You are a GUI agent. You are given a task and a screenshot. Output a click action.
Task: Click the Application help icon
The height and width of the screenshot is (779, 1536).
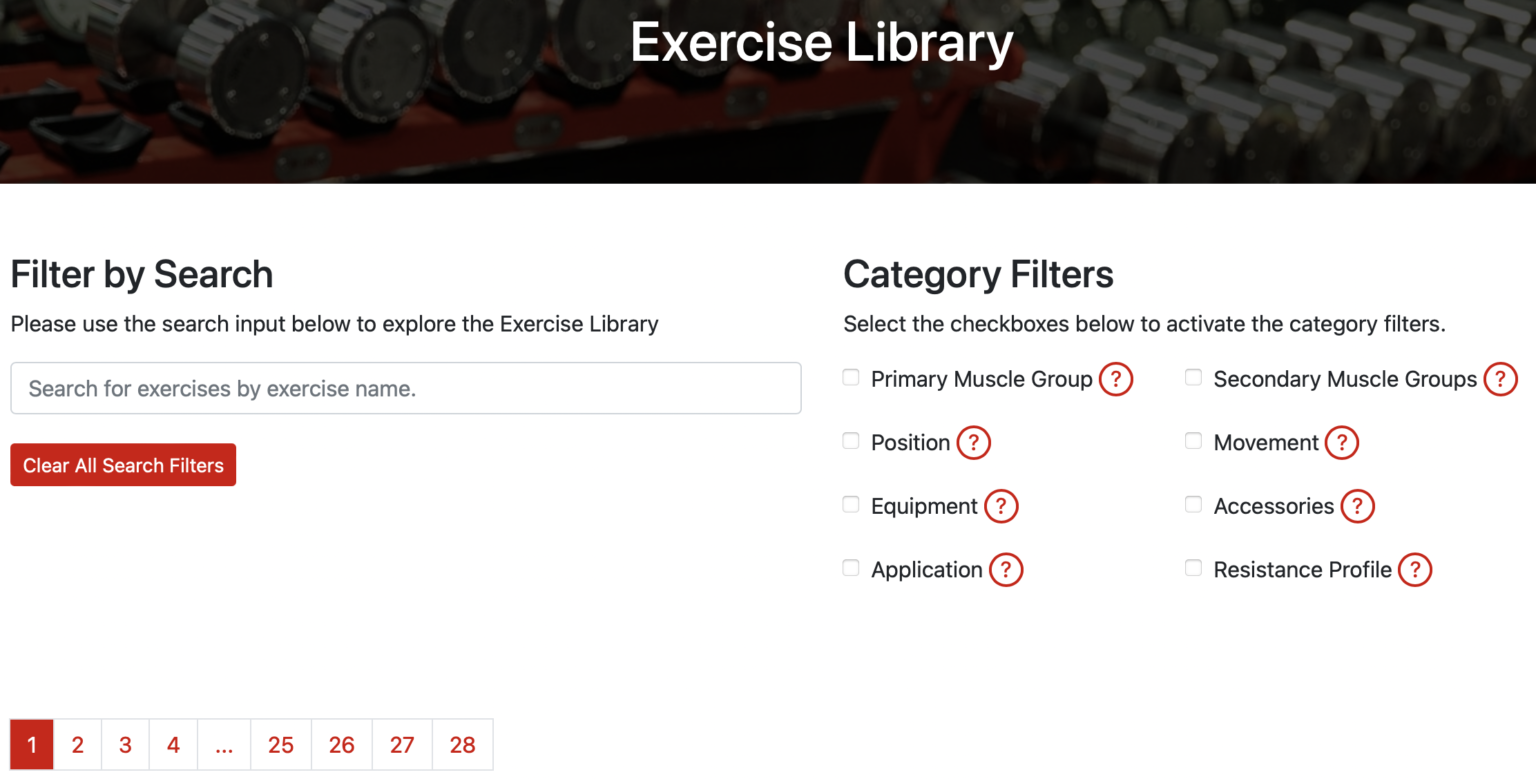coord(1005,569)
